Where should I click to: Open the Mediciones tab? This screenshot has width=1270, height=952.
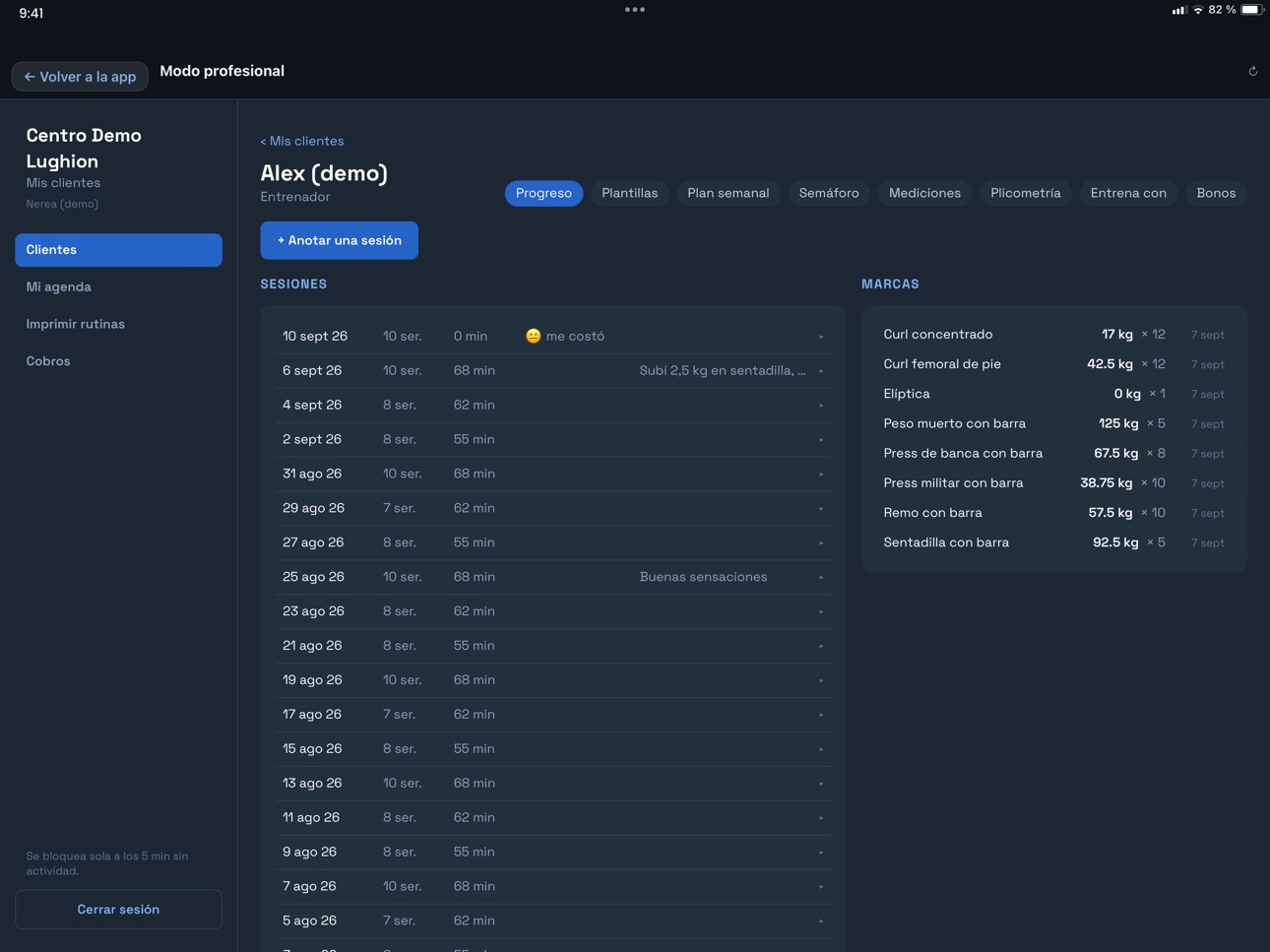tap(924, 193)
